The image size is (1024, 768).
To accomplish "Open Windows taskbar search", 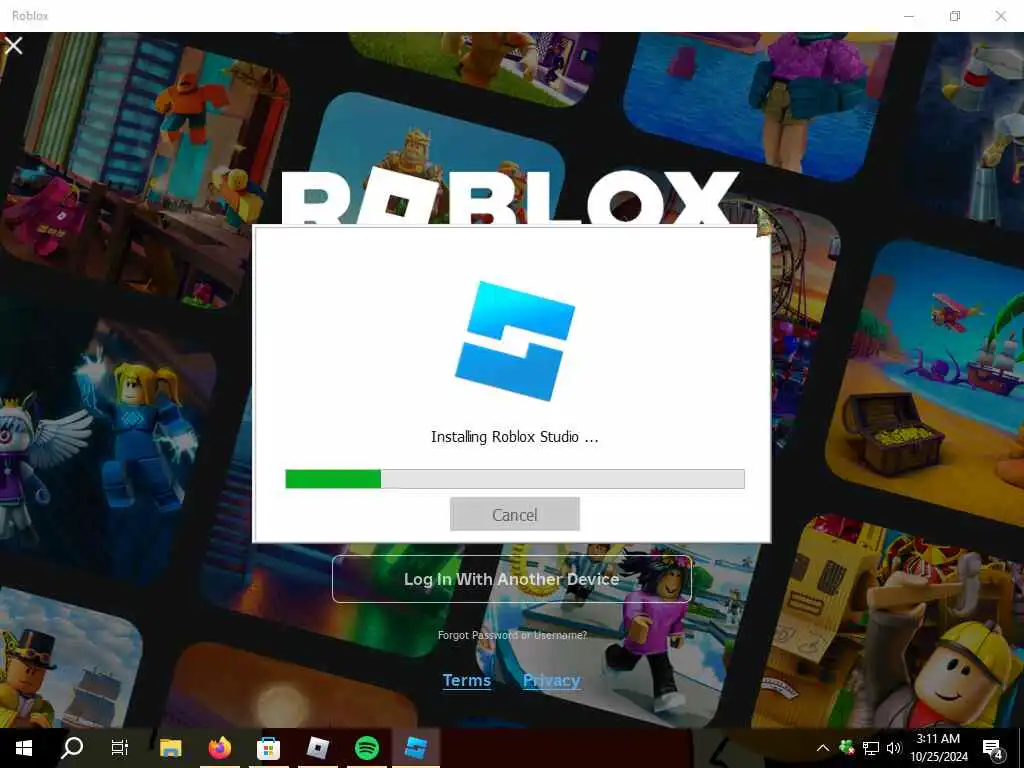I will [x=72, y=748].
